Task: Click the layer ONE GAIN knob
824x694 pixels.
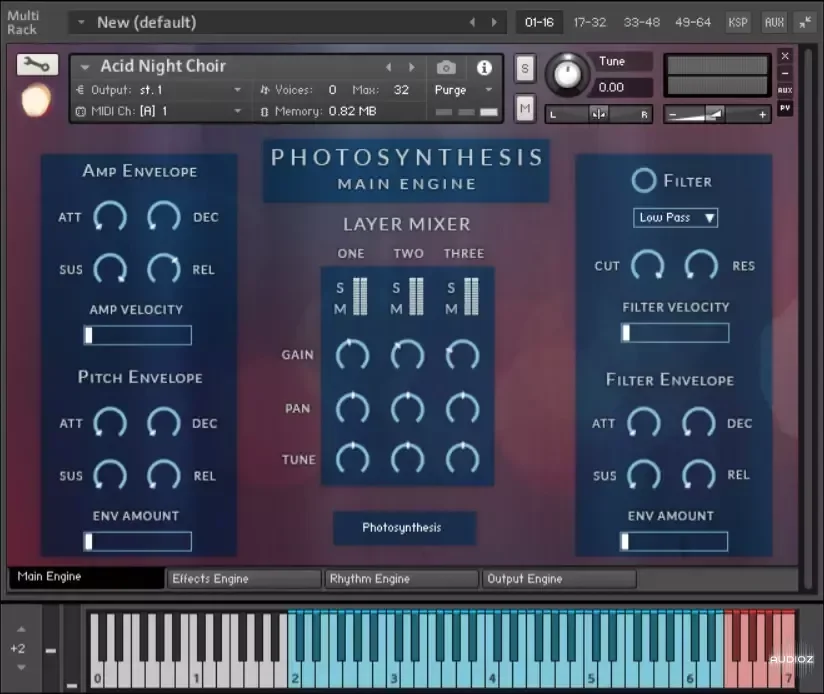Action: (352, 355)
